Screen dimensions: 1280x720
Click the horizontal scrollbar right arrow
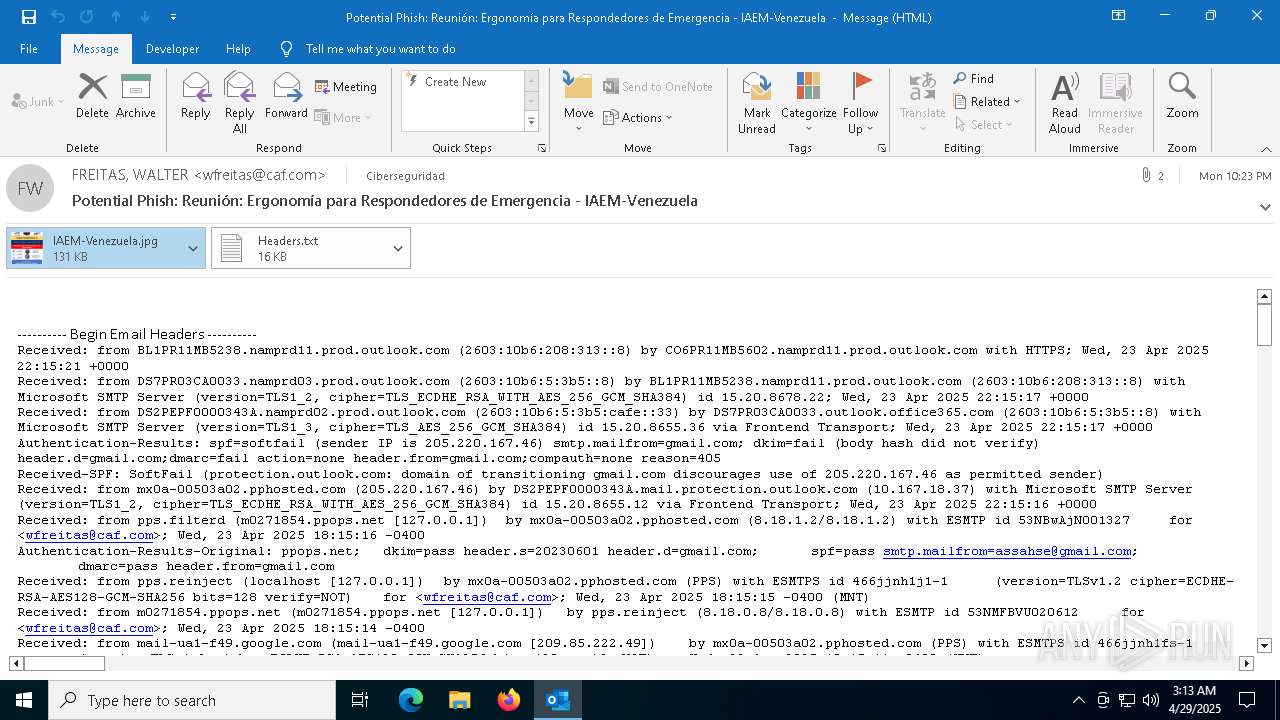(1246, 663)
